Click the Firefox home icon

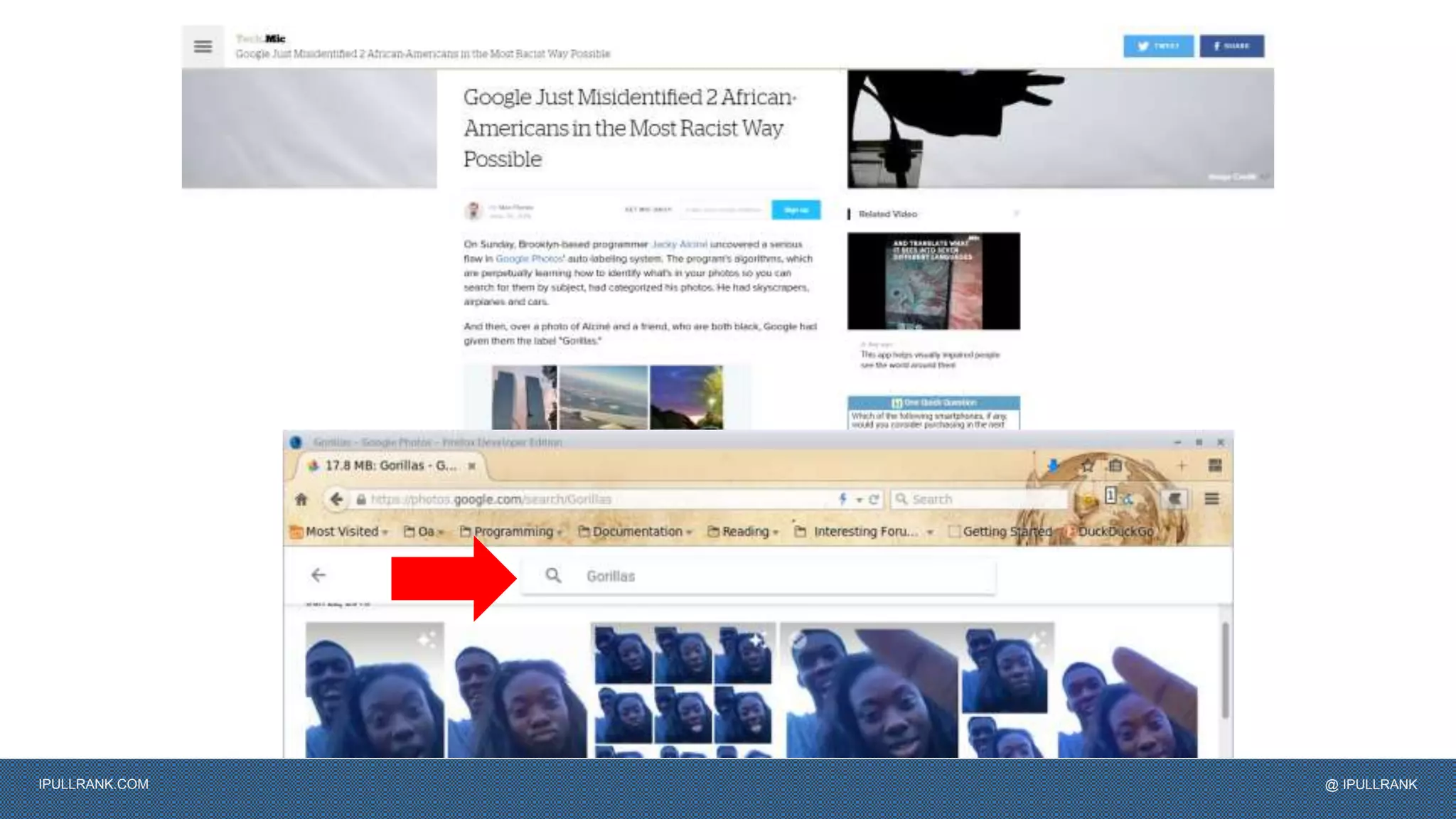(301, 499)
